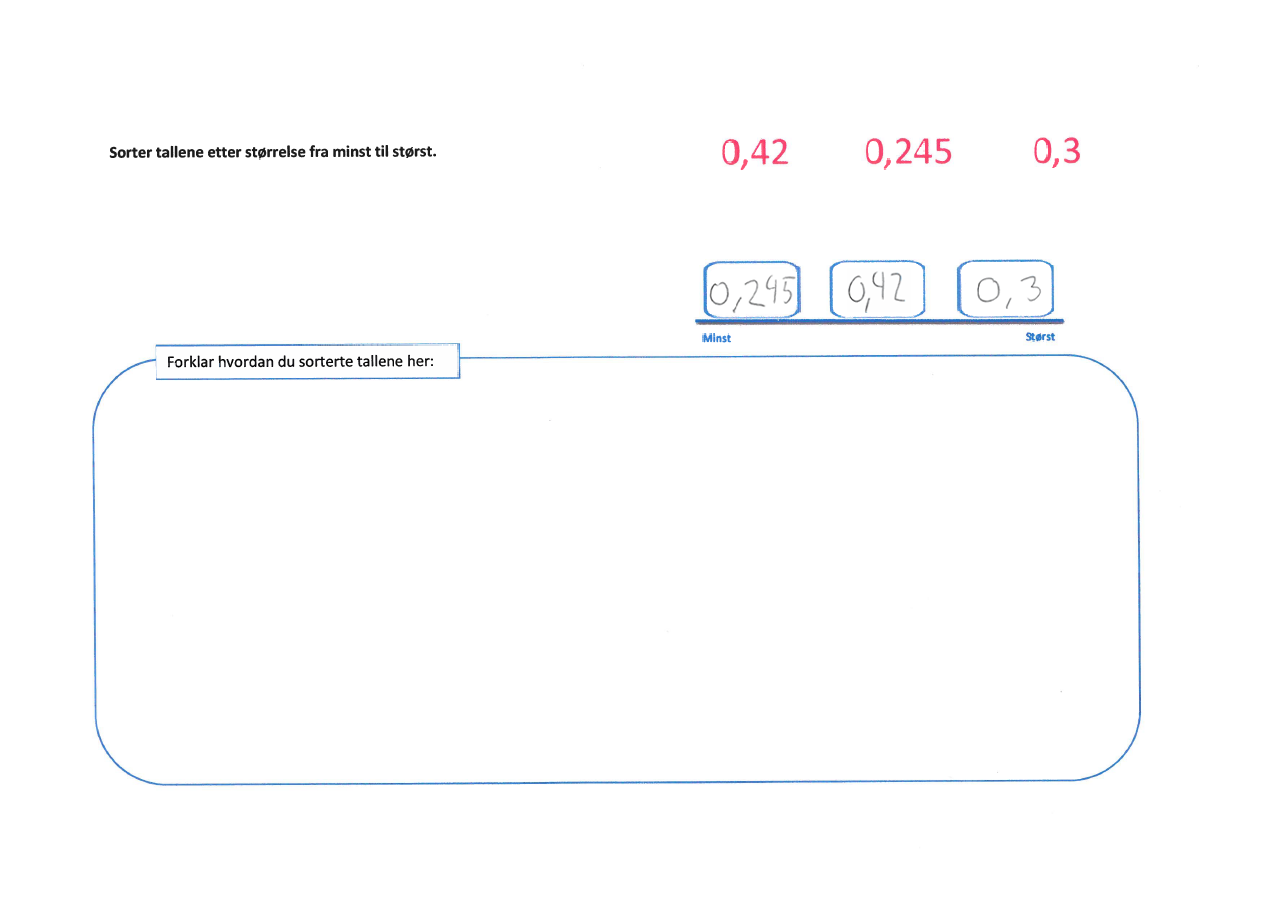Select the middle answer box with handwritten 0,42
Image resolution: width=1269 pixels, height=898 pixels.
(x=877, y=289)
